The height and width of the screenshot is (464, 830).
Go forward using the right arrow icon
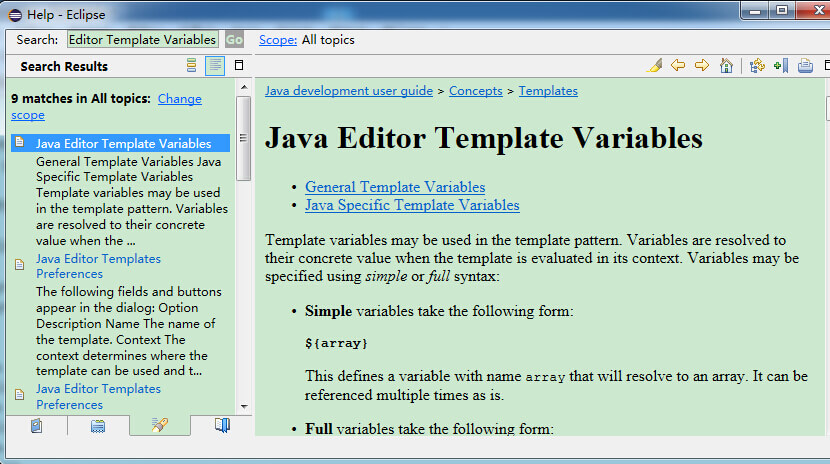(x=702, y=66)
